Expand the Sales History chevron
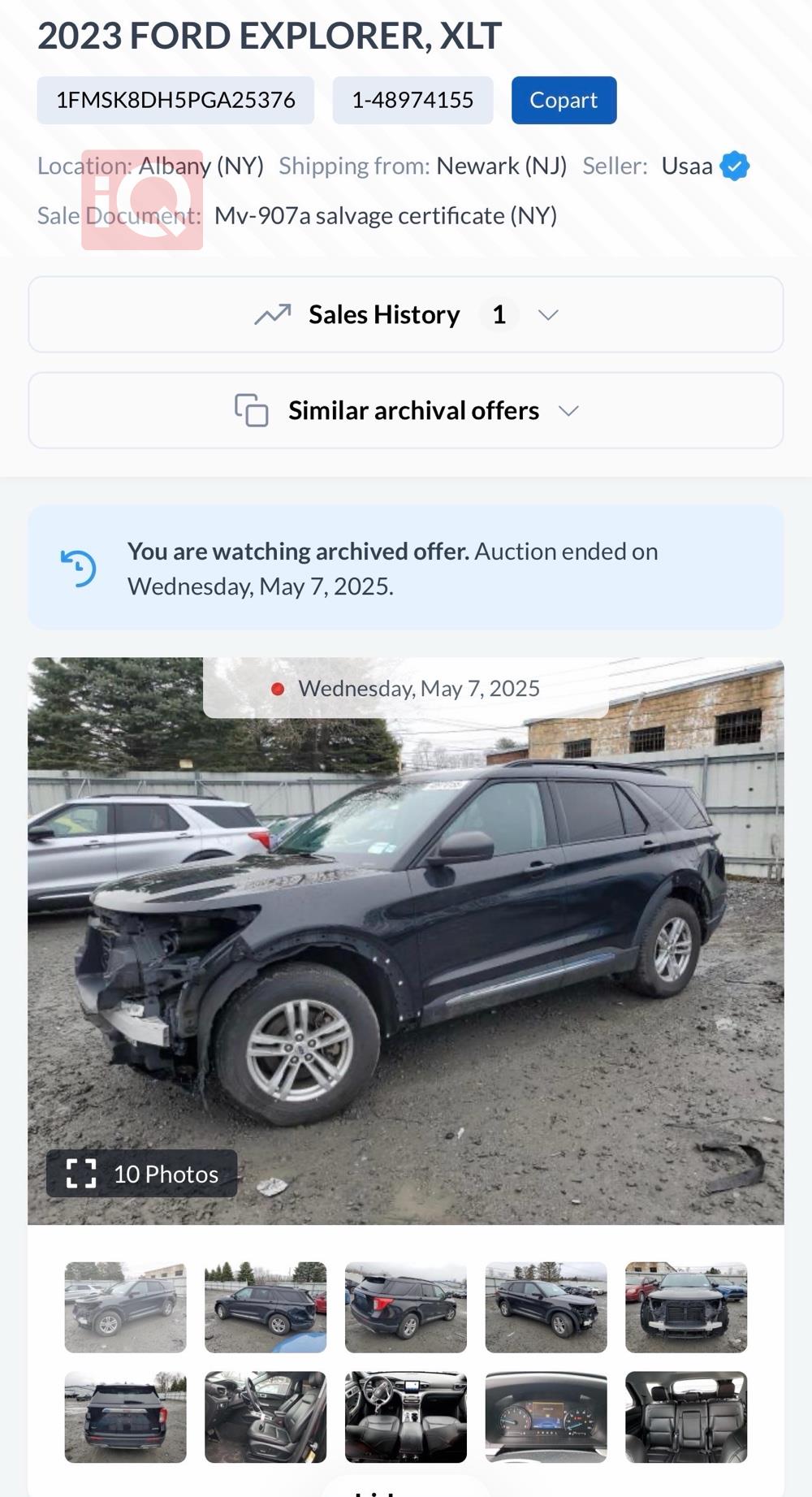The height and width of the screenshot is (1497, 812). 549,314
